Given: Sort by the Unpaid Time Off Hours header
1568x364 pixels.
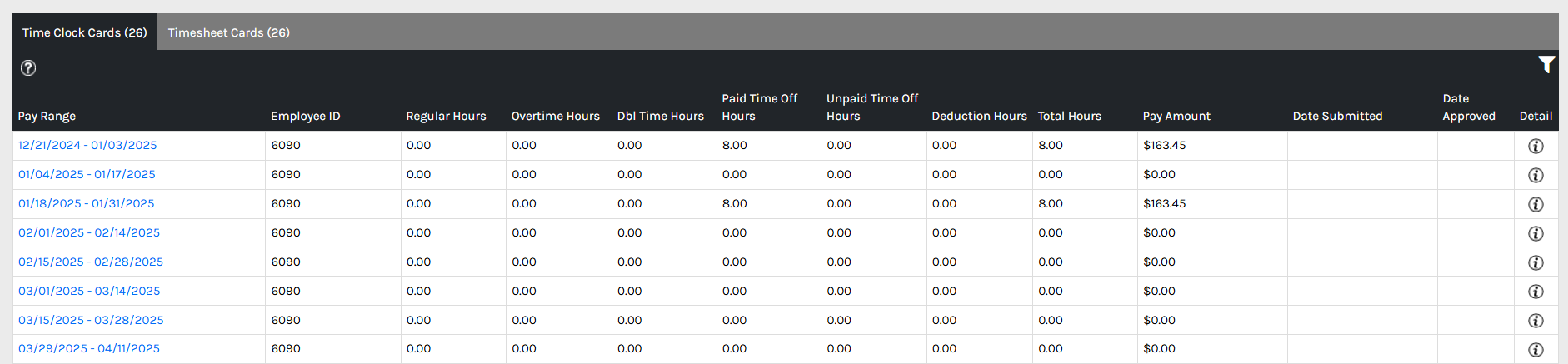Looking at the screenshot, I should point(872,107).
